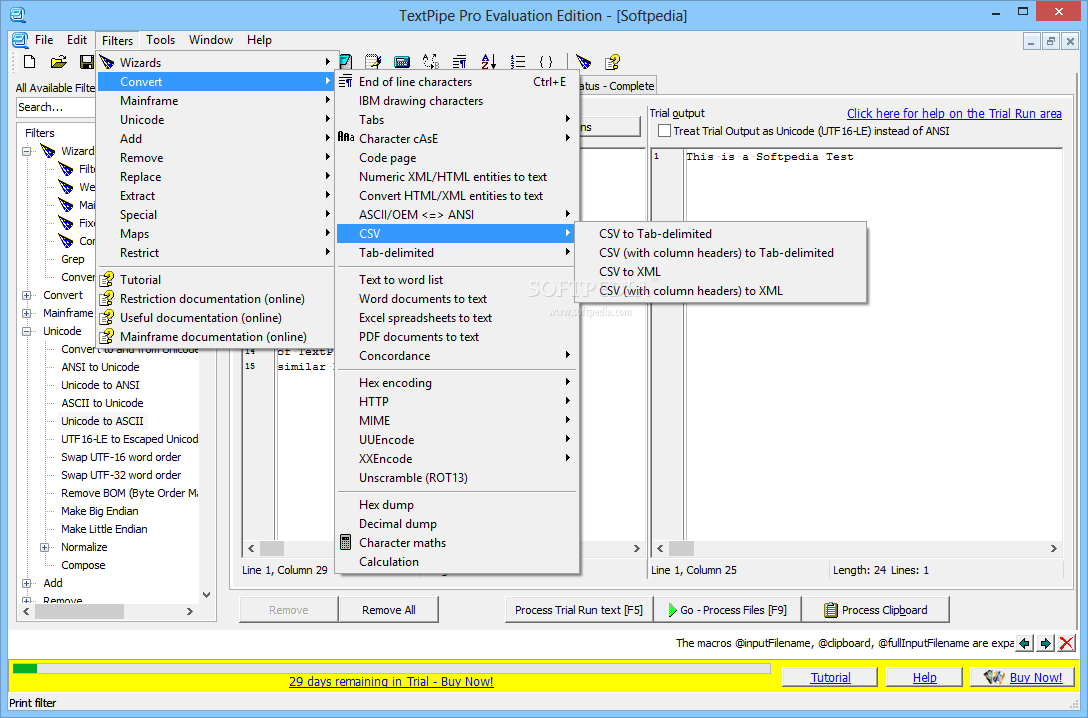Click the Wizard hat icon in tree

(48, 151)
